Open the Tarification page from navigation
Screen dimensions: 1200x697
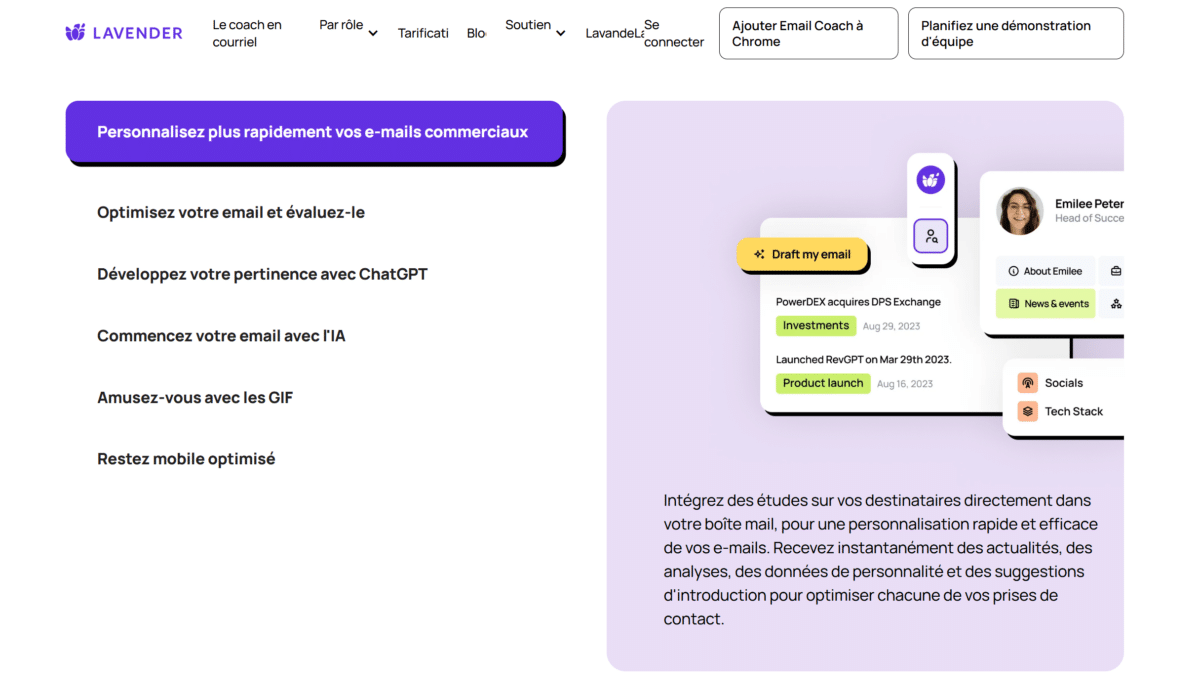(x=423, y=33)
